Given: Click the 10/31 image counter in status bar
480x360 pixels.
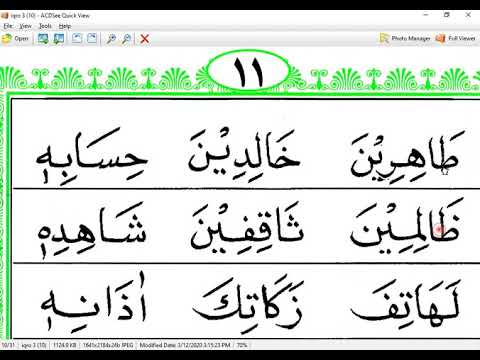Looking at the screenshot, I should (x=8, y=345).
